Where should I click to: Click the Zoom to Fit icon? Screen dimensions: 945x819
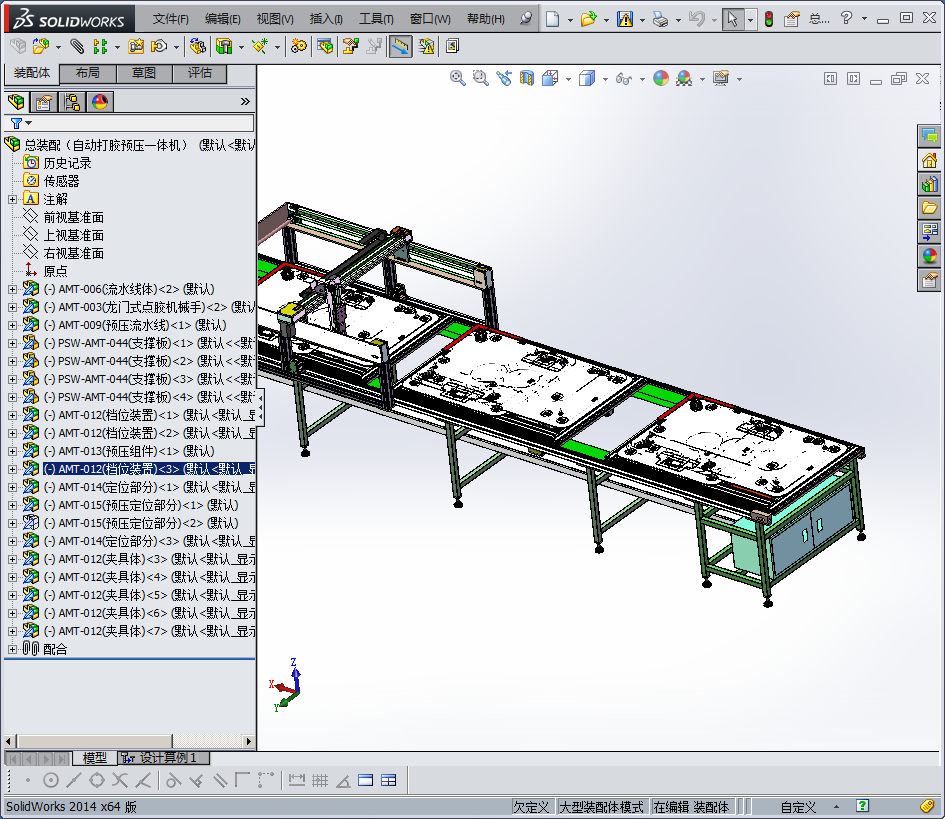(457, 78)
